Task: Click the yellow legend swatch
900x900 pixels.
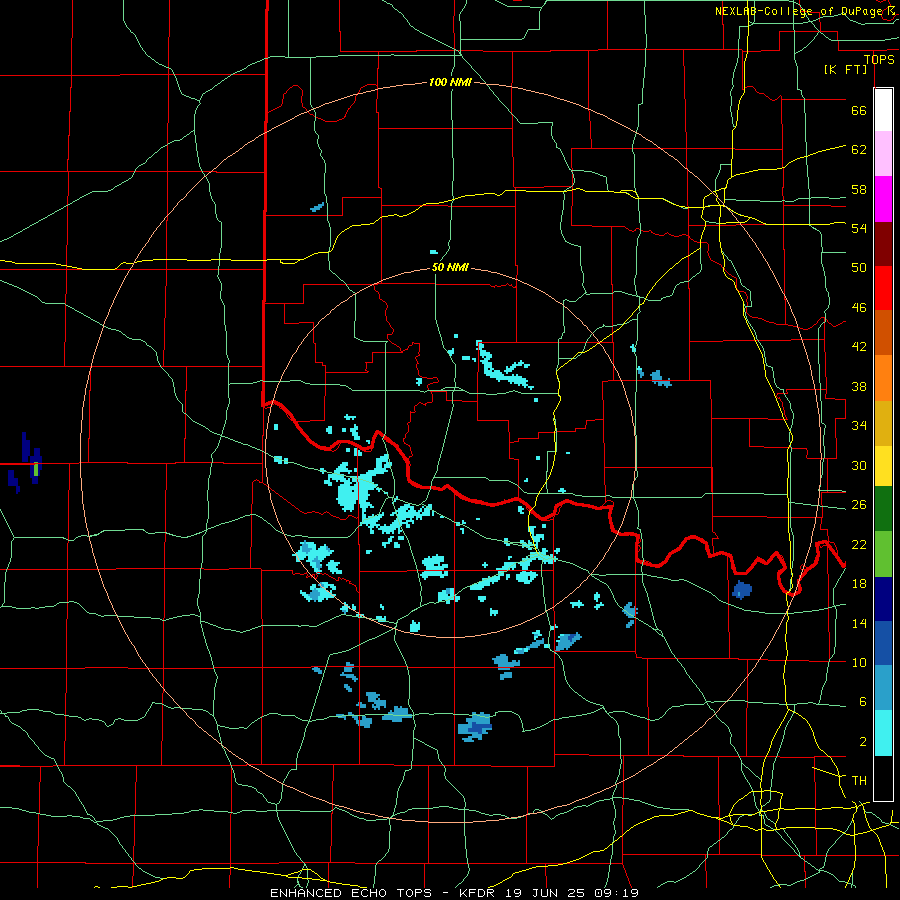Action: [x=883, y=466]
